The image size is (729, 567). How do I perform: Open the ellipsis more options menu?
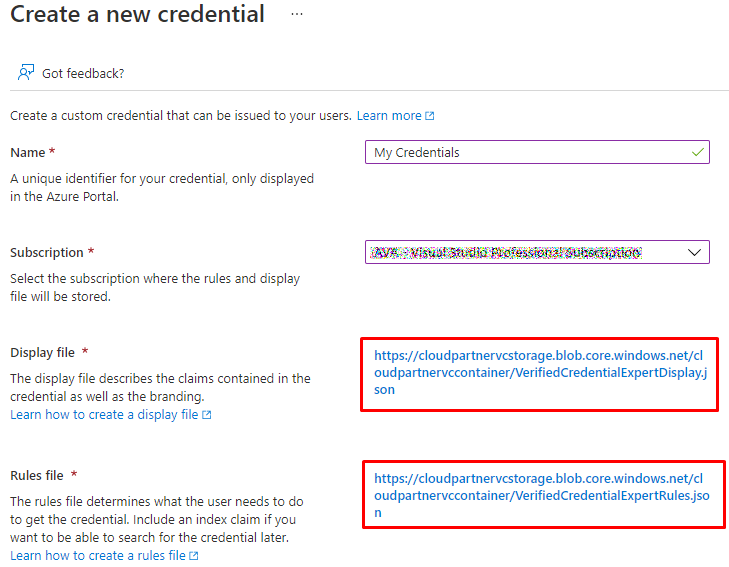click(x=296, y=15)
